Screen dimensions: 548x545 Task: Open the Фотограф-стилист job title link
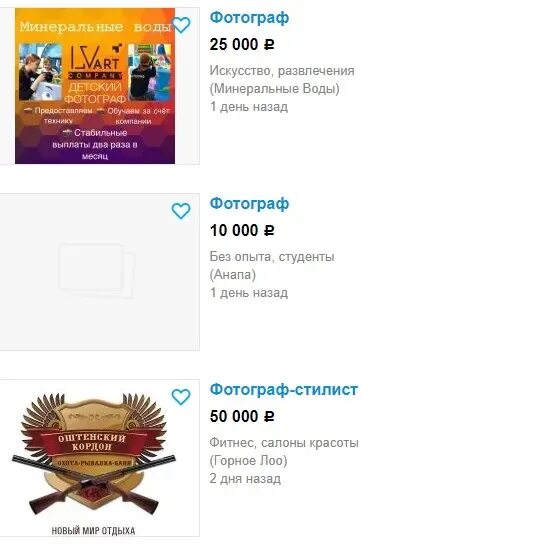[284, 389]
